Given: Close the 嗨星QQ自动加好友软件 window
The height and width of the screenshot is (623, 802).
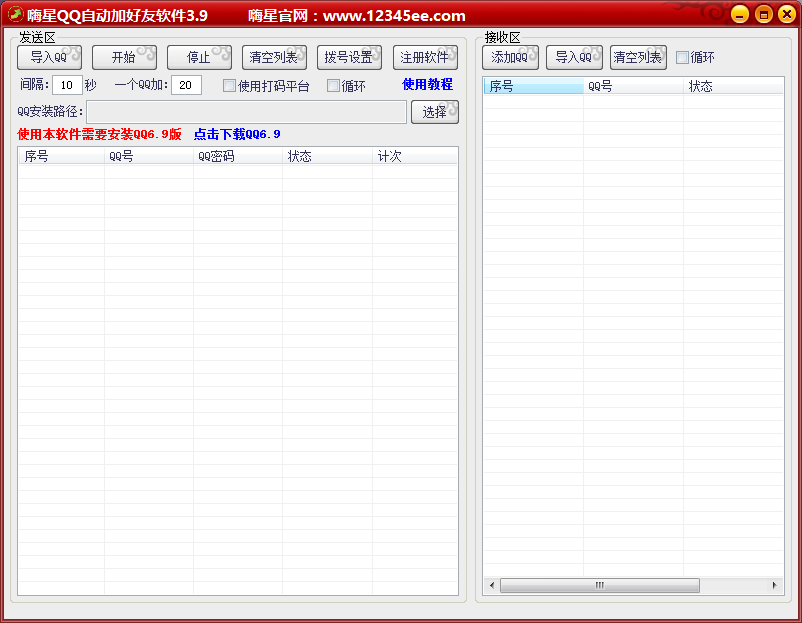Looking at the screenshot, I should click(787, 14).
